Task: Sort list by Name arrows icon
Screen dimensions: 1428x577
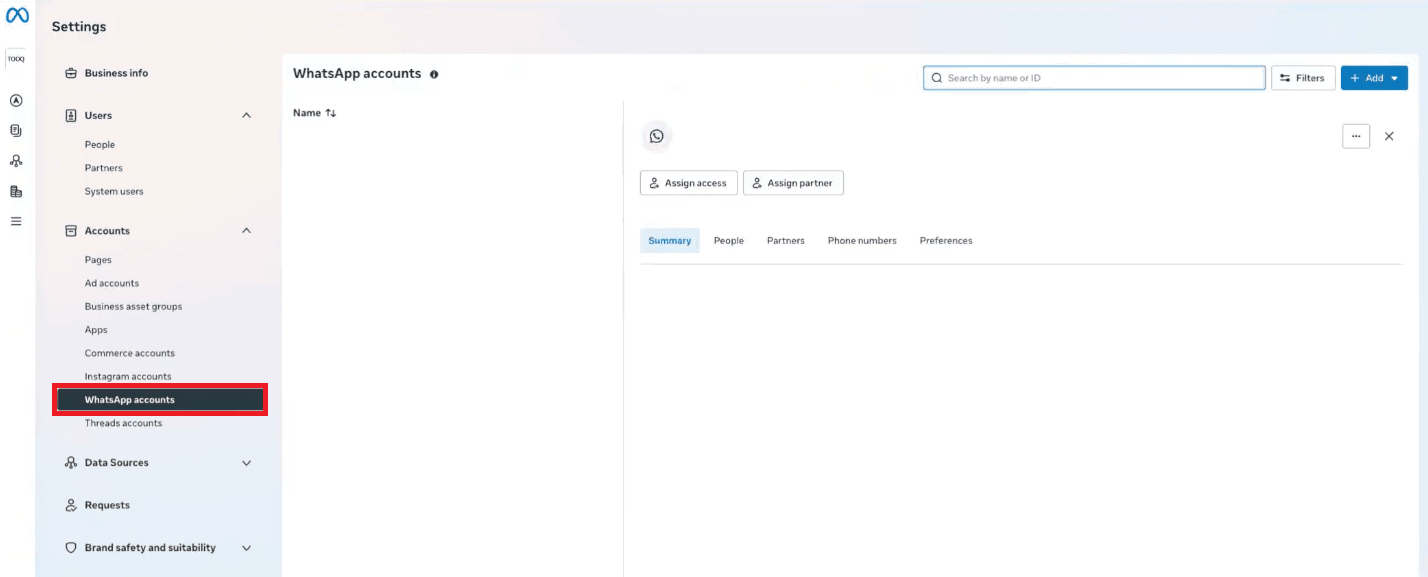Action: tap(331, 113)
